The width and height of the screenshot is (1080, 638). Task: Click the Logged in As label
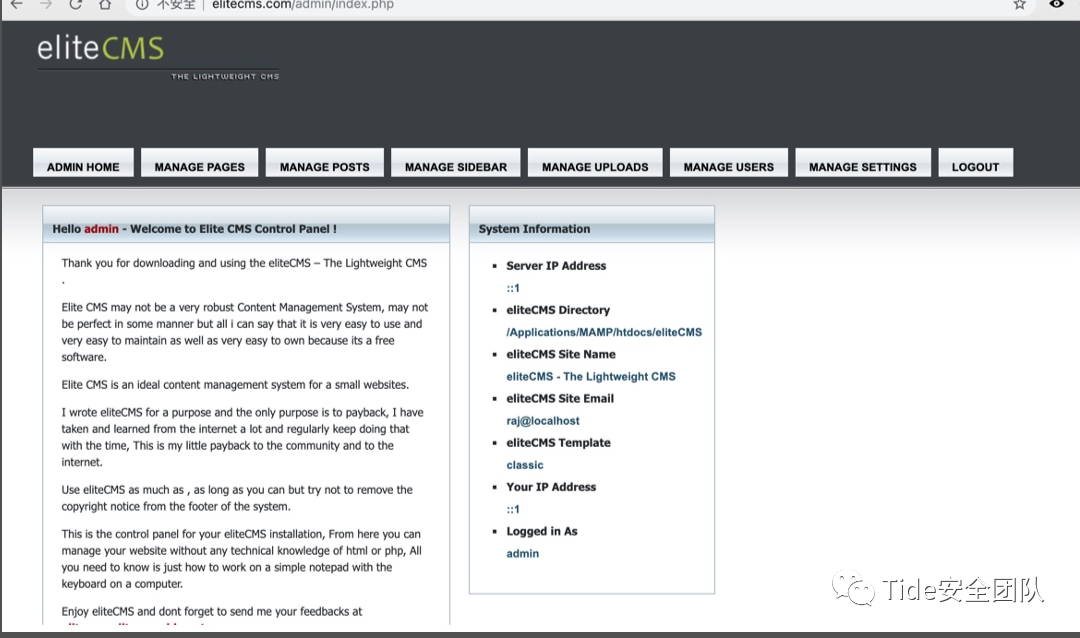[542, 531]
